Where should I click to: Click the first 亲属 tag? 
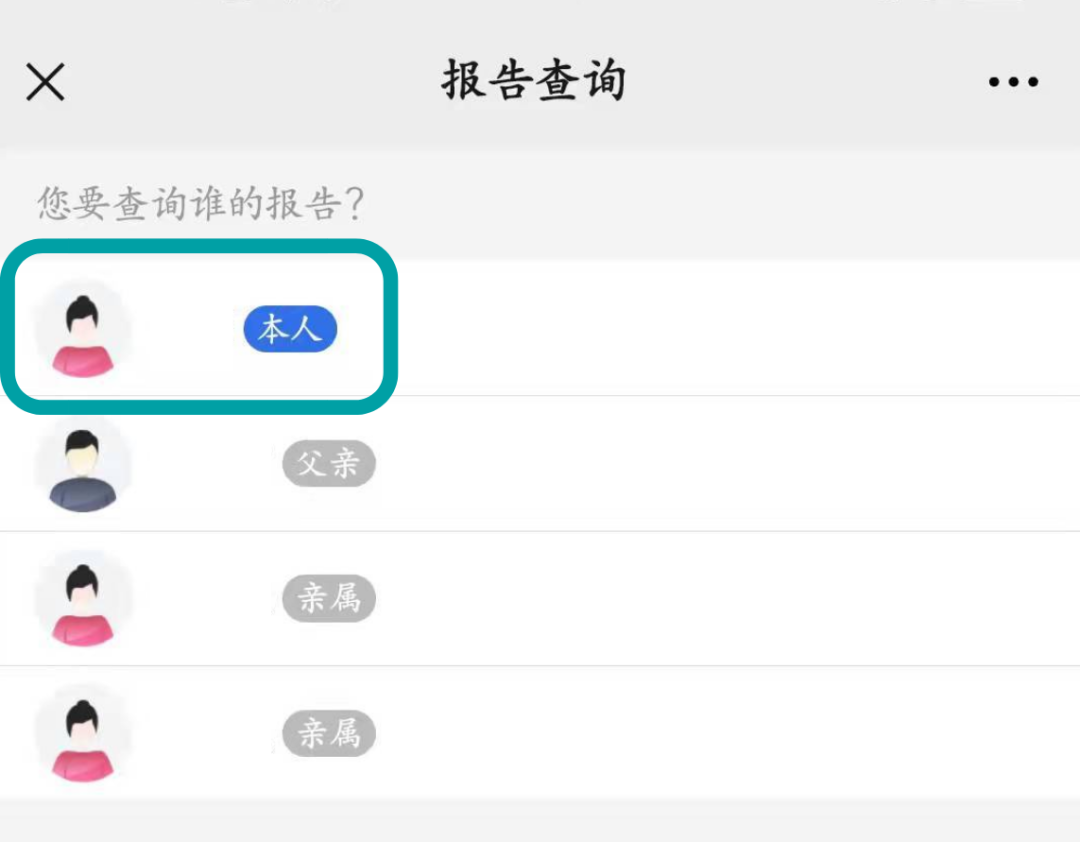pos(329,598)
